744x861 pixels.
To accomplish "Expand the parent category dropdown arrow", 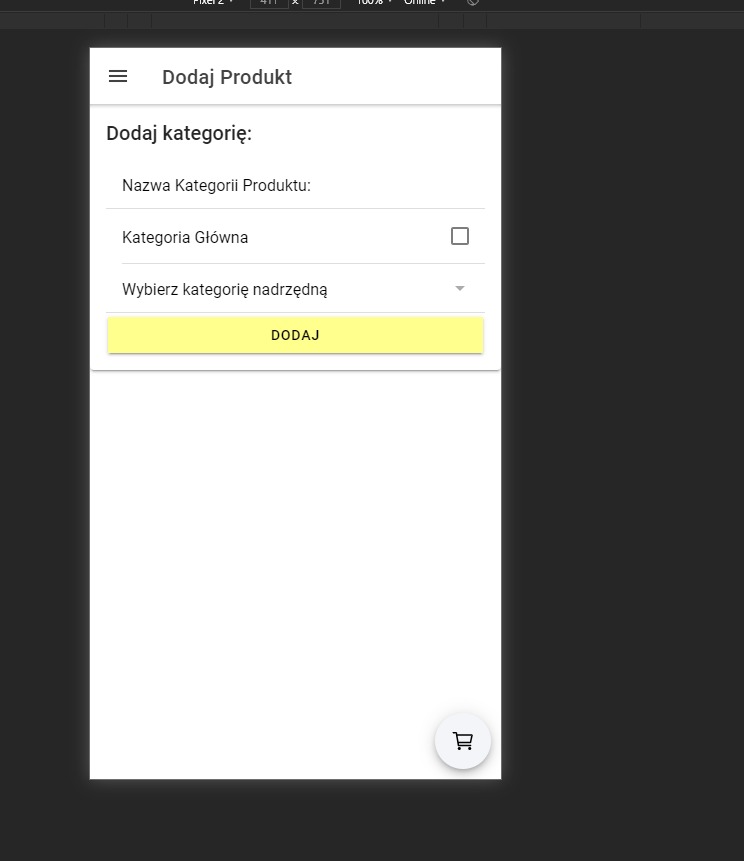I will [460, 289].
